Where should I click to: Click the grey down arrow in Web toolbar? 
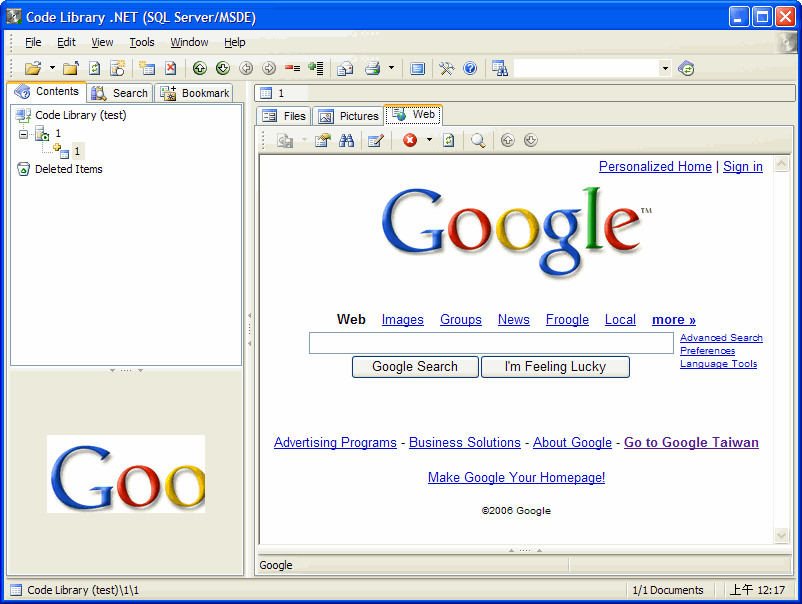(531, 140)
